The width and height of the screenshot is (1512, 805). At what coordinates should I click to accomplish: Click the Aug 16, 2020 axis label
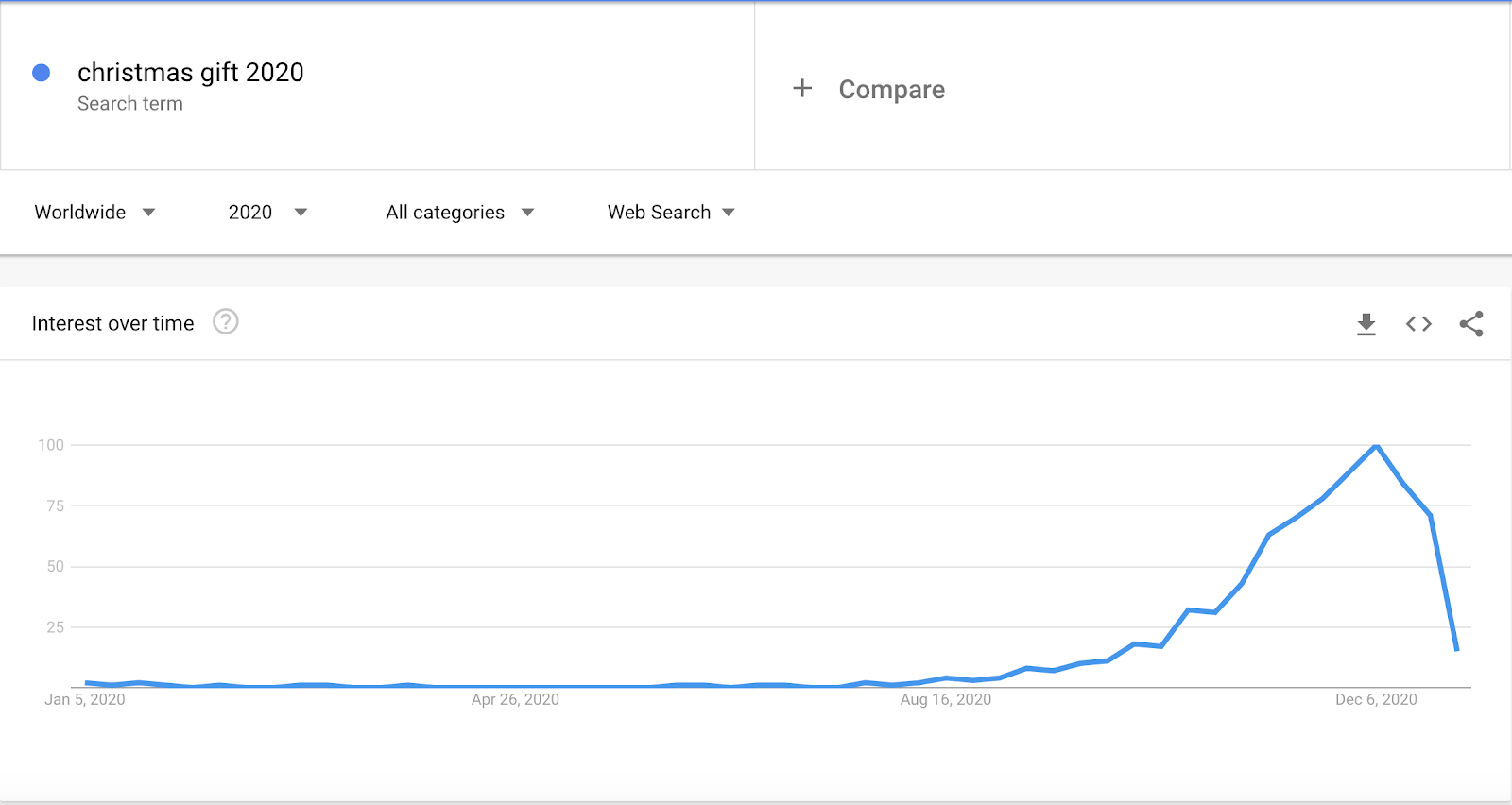tap(946, 699)
